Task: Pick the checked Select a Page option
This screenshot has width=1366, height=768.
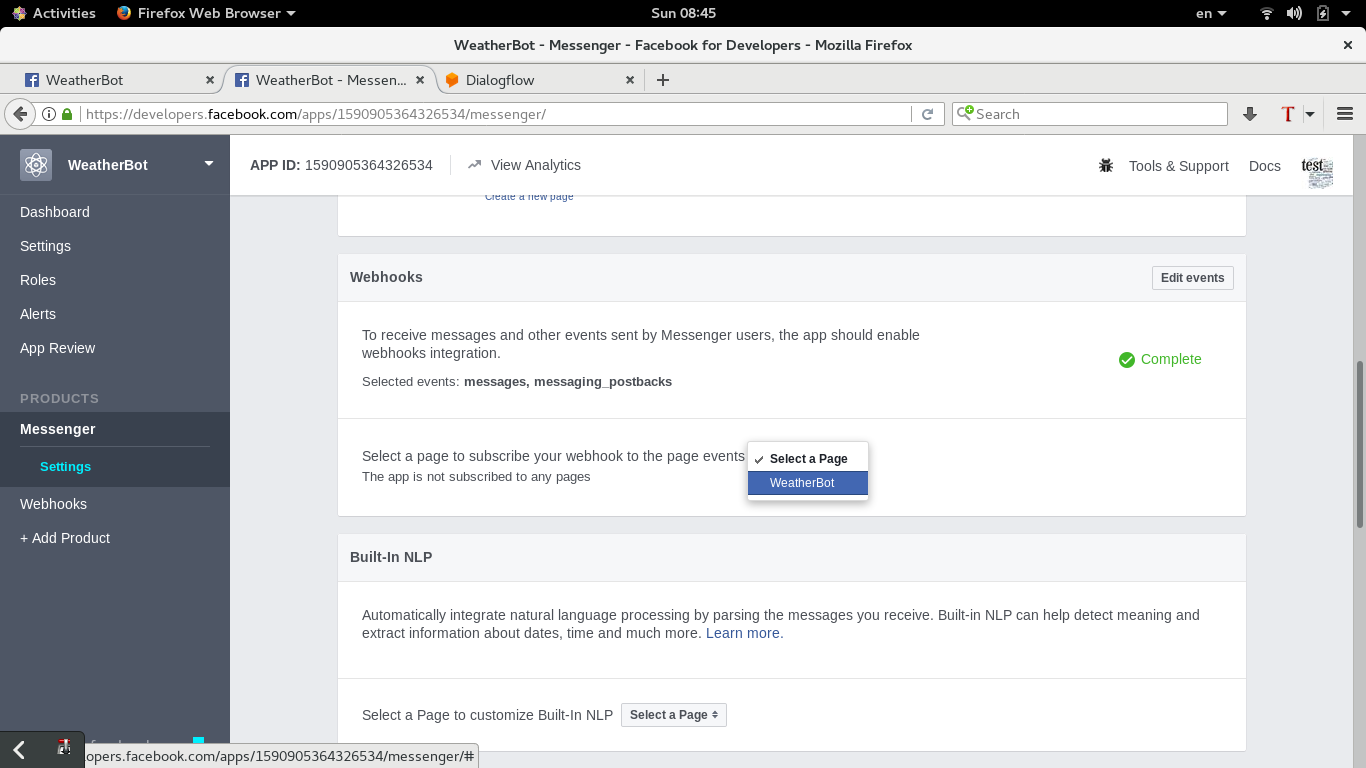Action: [x=808, y=459]
